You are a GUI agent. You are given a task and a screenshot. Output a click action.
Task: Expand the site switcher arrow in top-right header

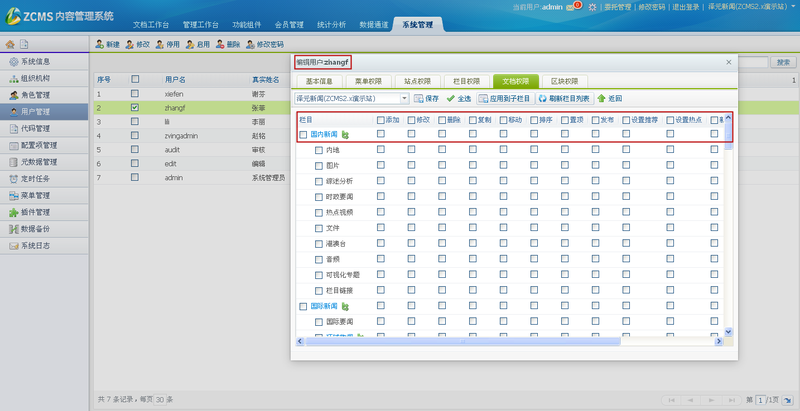point(793,7)
